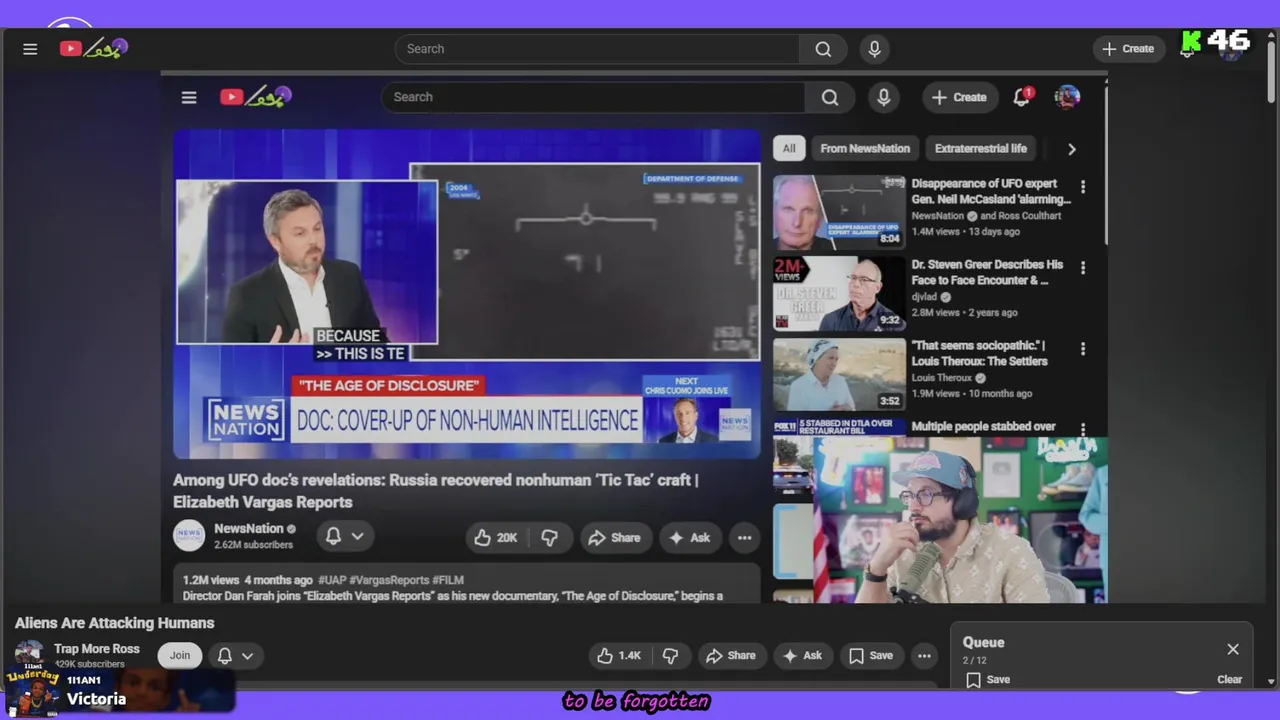1280x720 pixels.
Task: Click the #VargasReports hashtag
Action: [x=389, y=580]
